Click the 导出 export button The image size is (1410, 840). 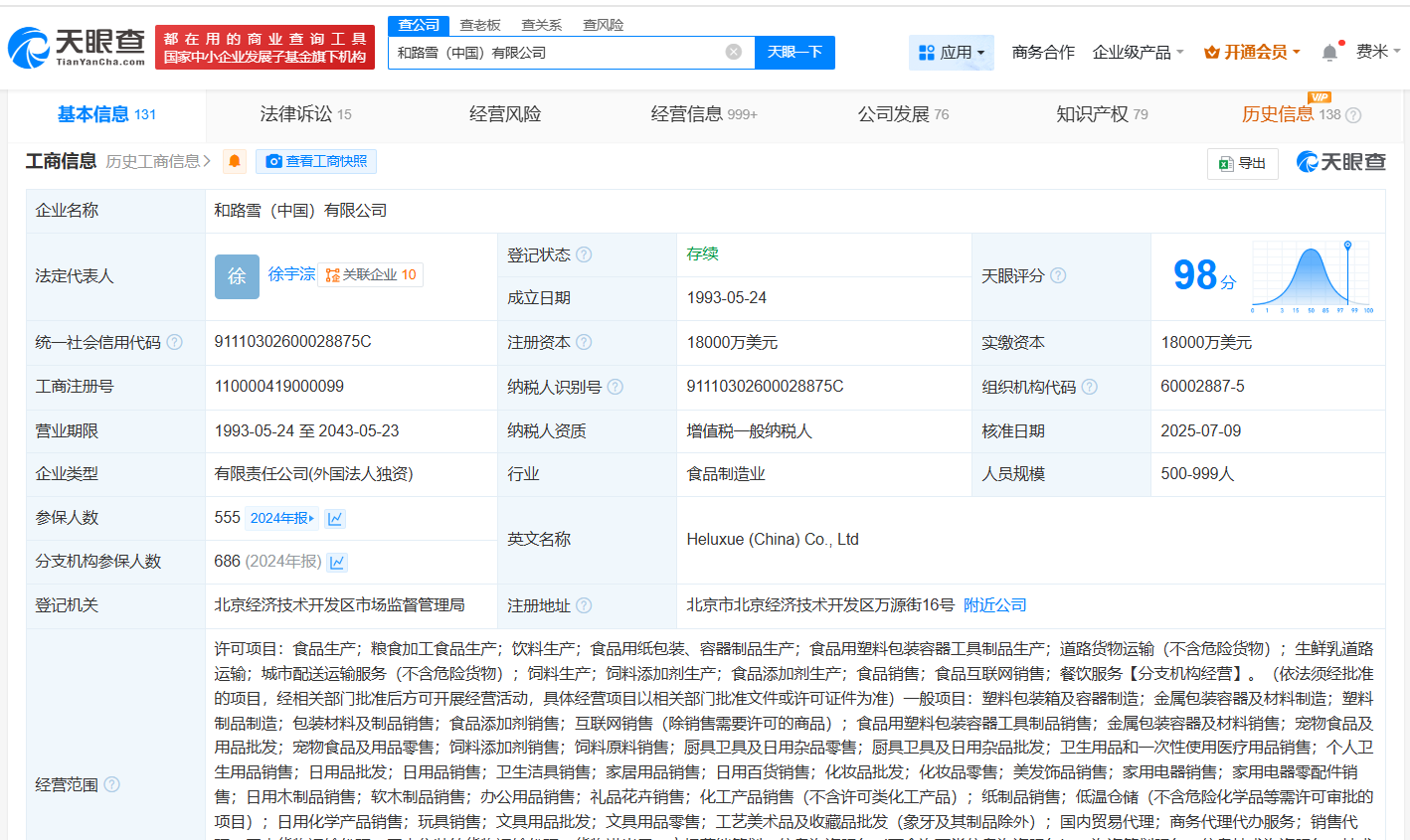coord(1242,163)
